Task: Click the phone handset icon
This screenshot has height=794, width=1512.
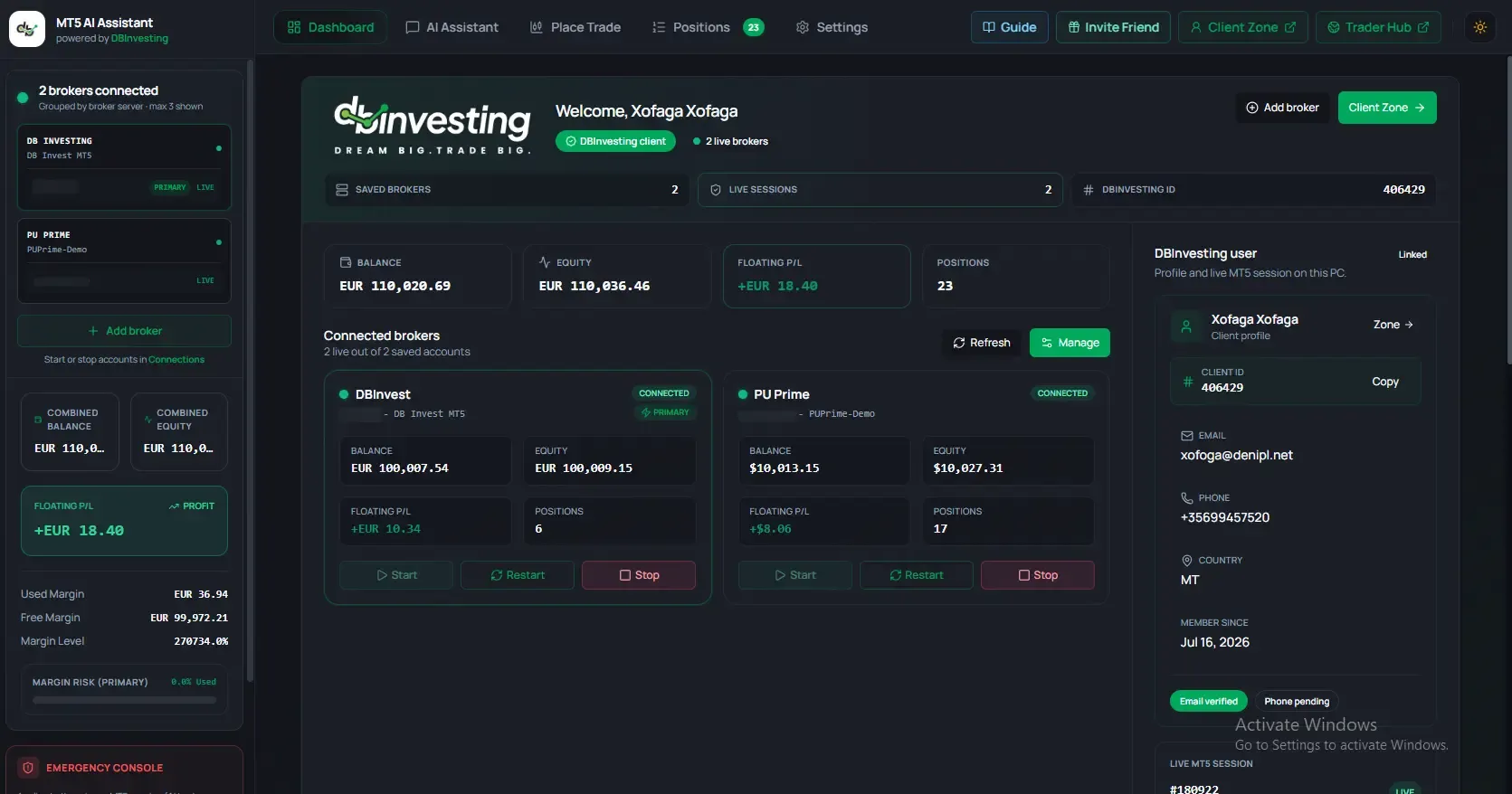Action: point(1187,498)
